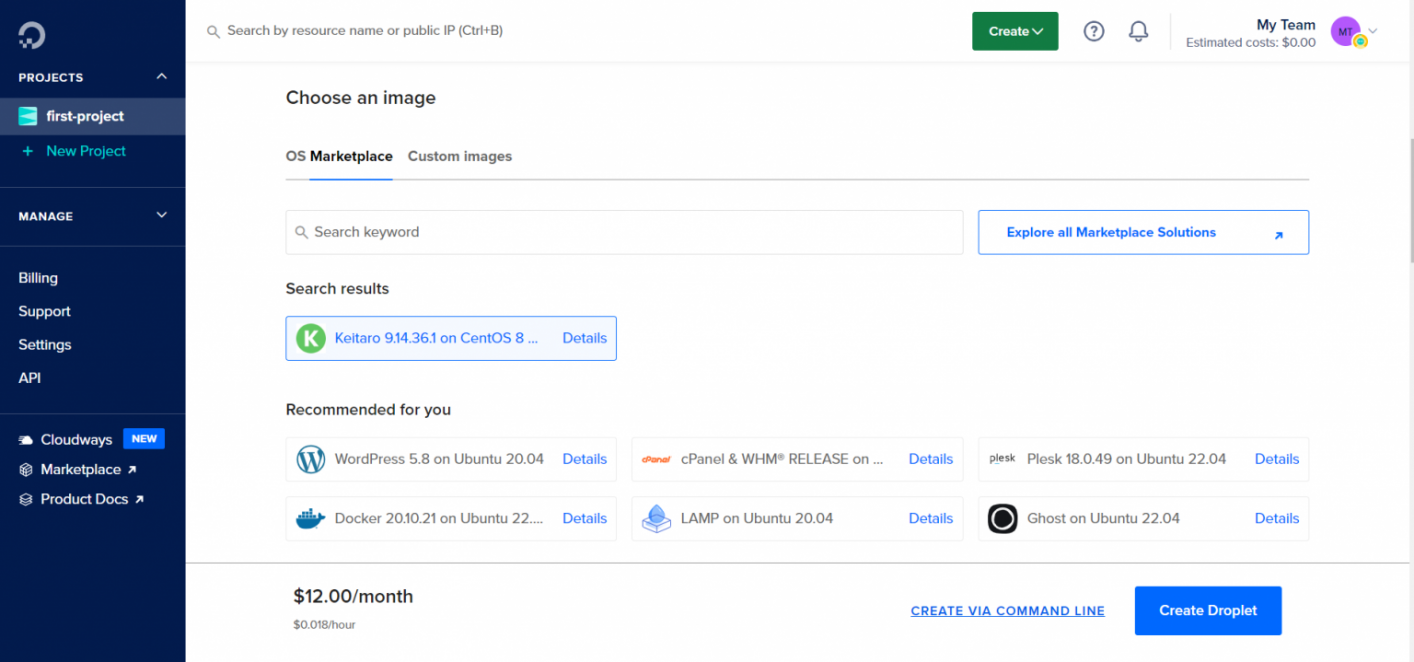Click the NEW badge next to Cloudways
This screenshot has height=662, width=1414.
(144, 439)
